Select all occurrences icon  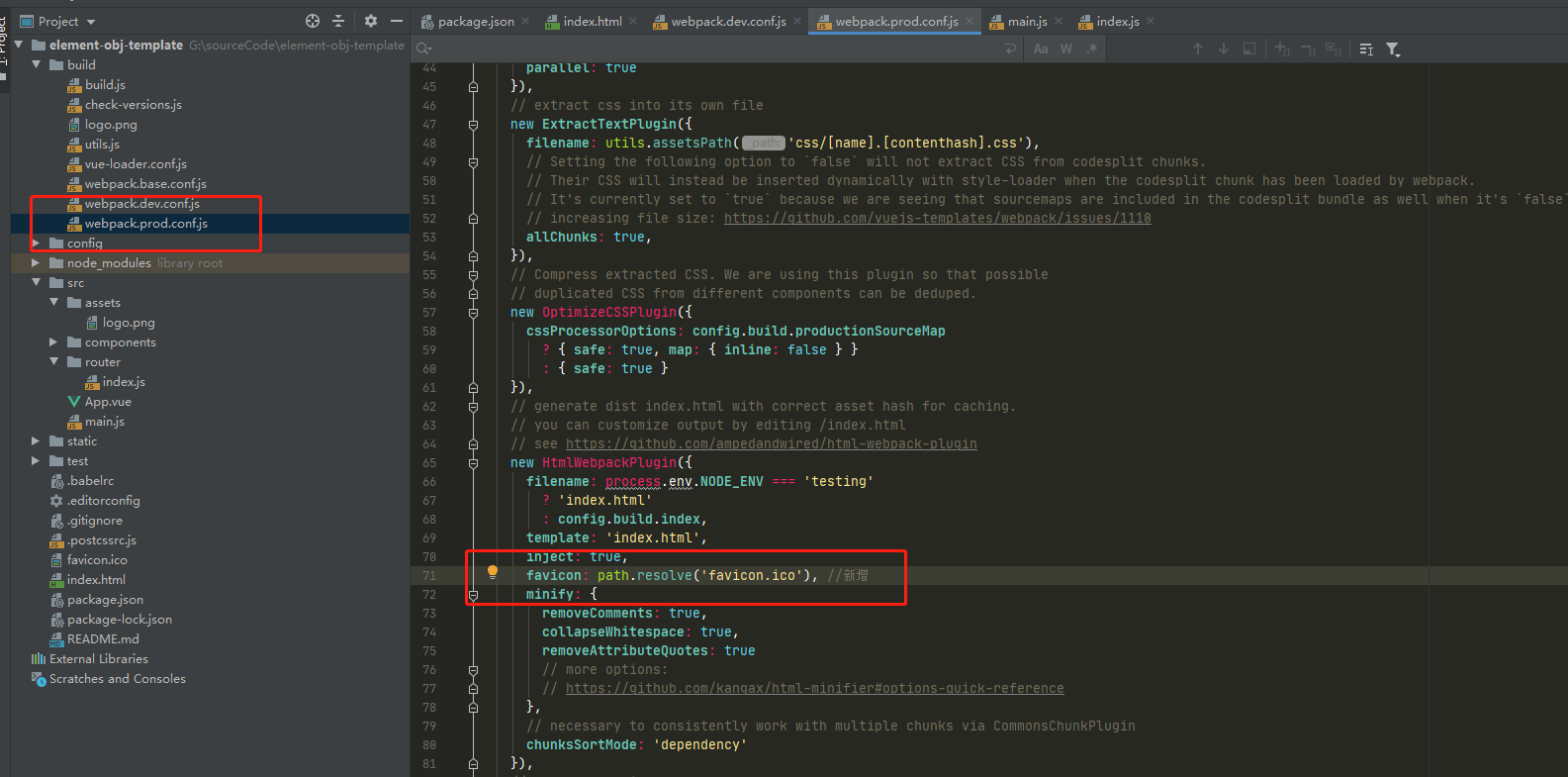click(x=1334, y=49)
